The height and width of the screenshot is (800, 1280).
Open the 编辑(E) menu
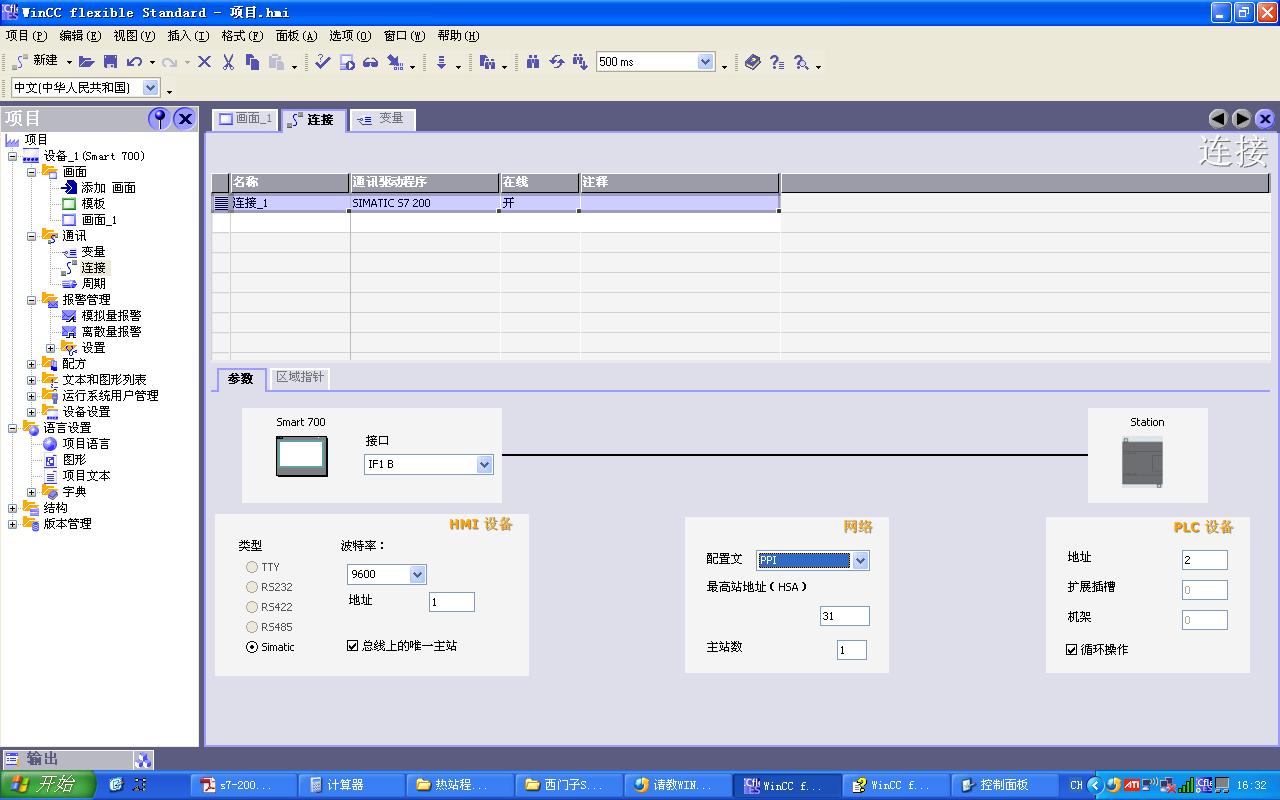pyautogui.click(x=80, y=36)
